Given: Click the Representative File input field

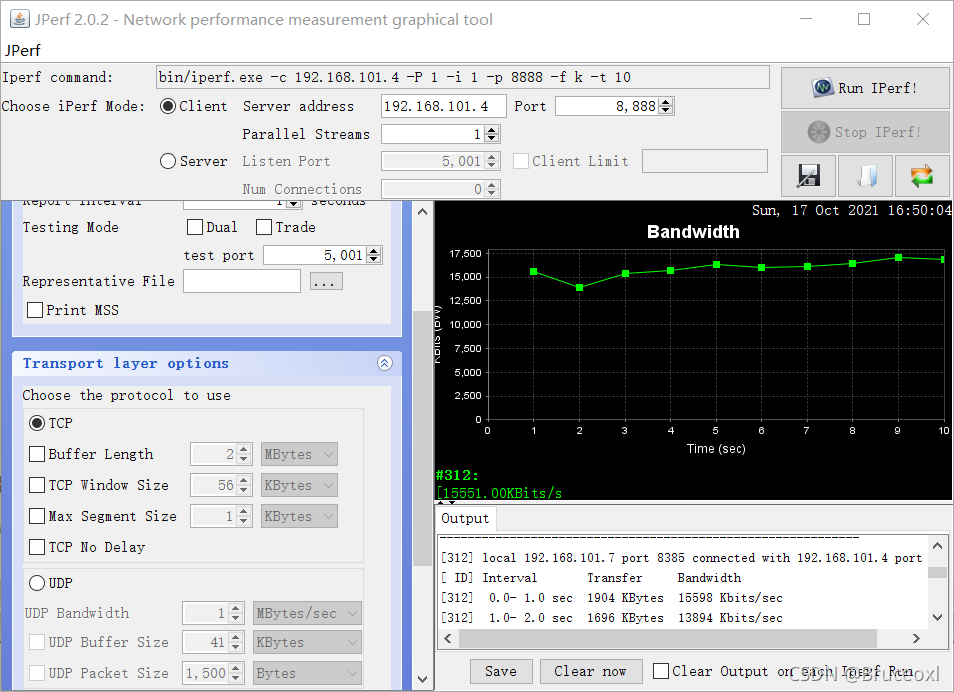Looking at the screenshot, I should coord(242,281).
